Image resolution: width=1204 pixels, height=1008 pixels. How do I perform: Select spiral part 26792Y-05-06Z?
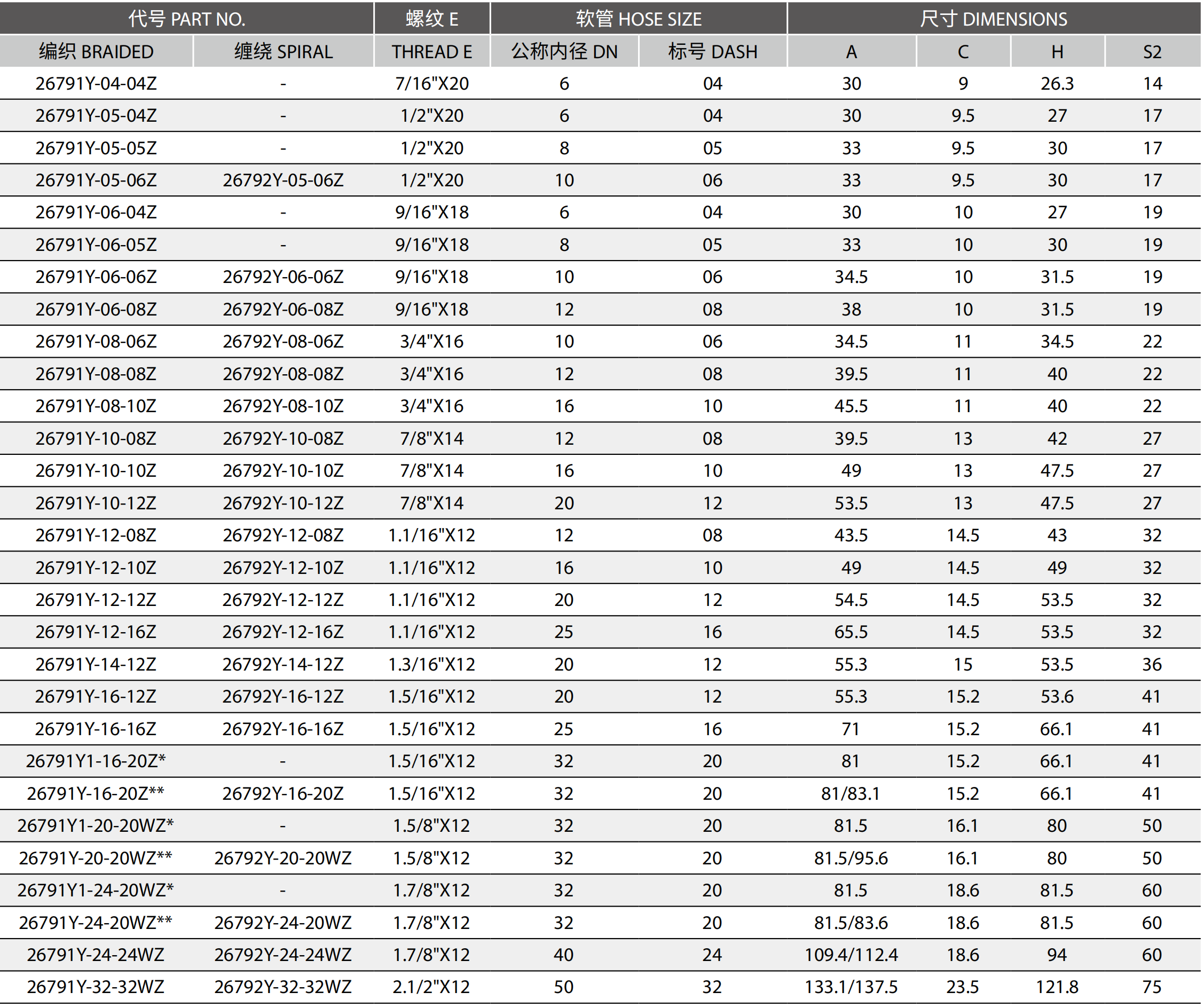pos(283,180)
